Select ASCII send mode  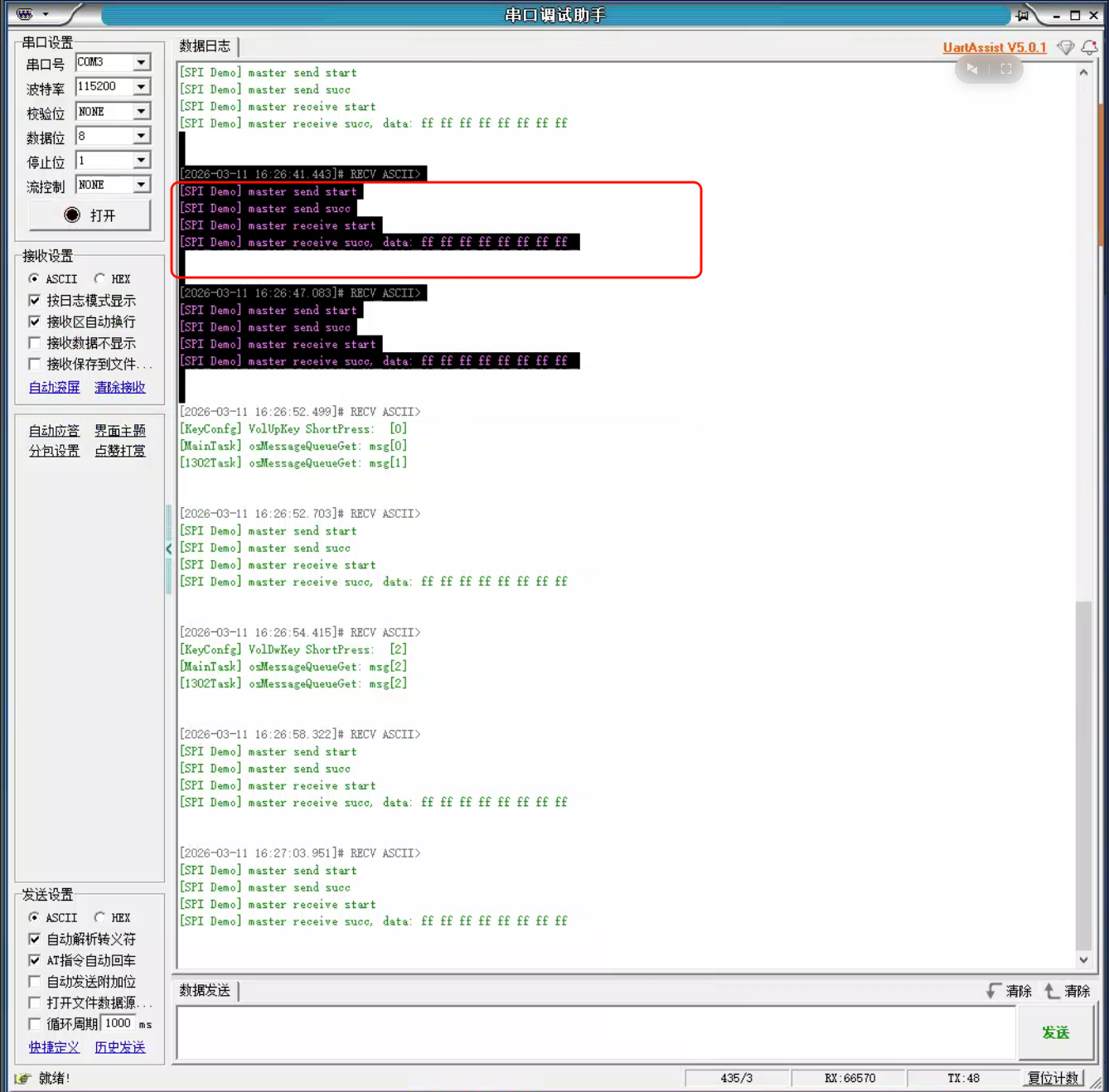click(x=34, y=917)
